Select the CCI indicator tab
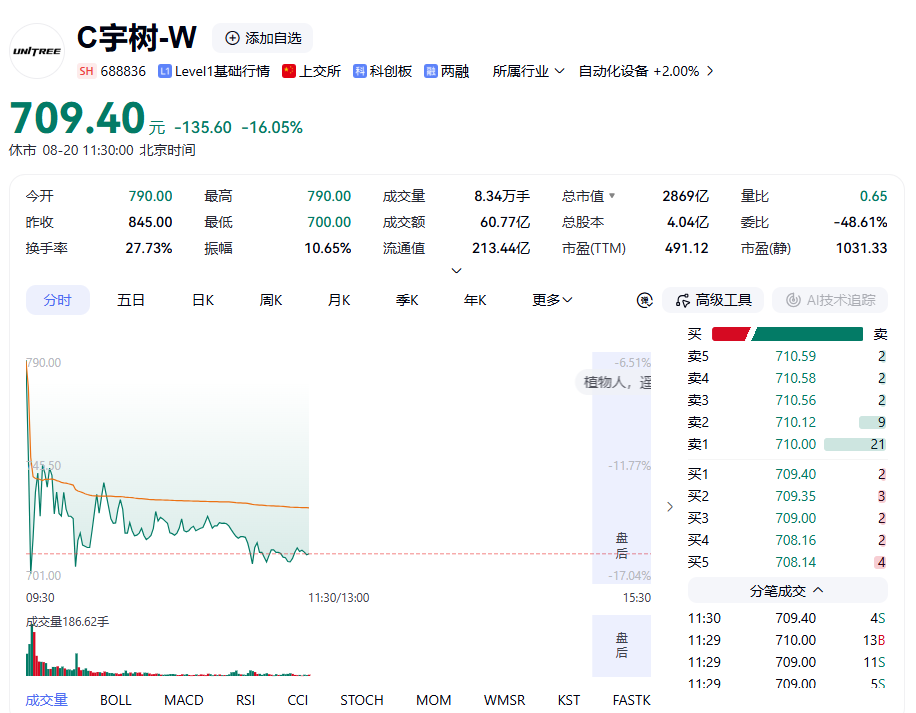 tap(298, 700)
